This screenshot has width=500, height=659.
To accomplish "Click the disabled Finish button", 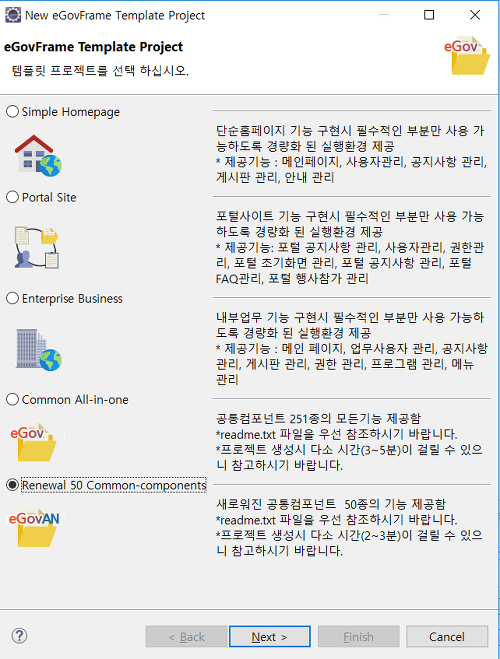I will [358, 636].
